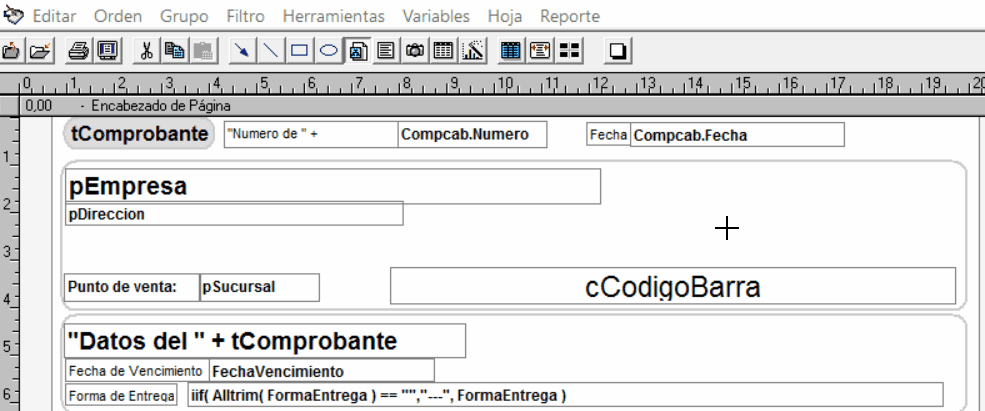Click the selected document picture tool
Image resolution: width=985 pixels, height=411 pixels.
[357, 50]
